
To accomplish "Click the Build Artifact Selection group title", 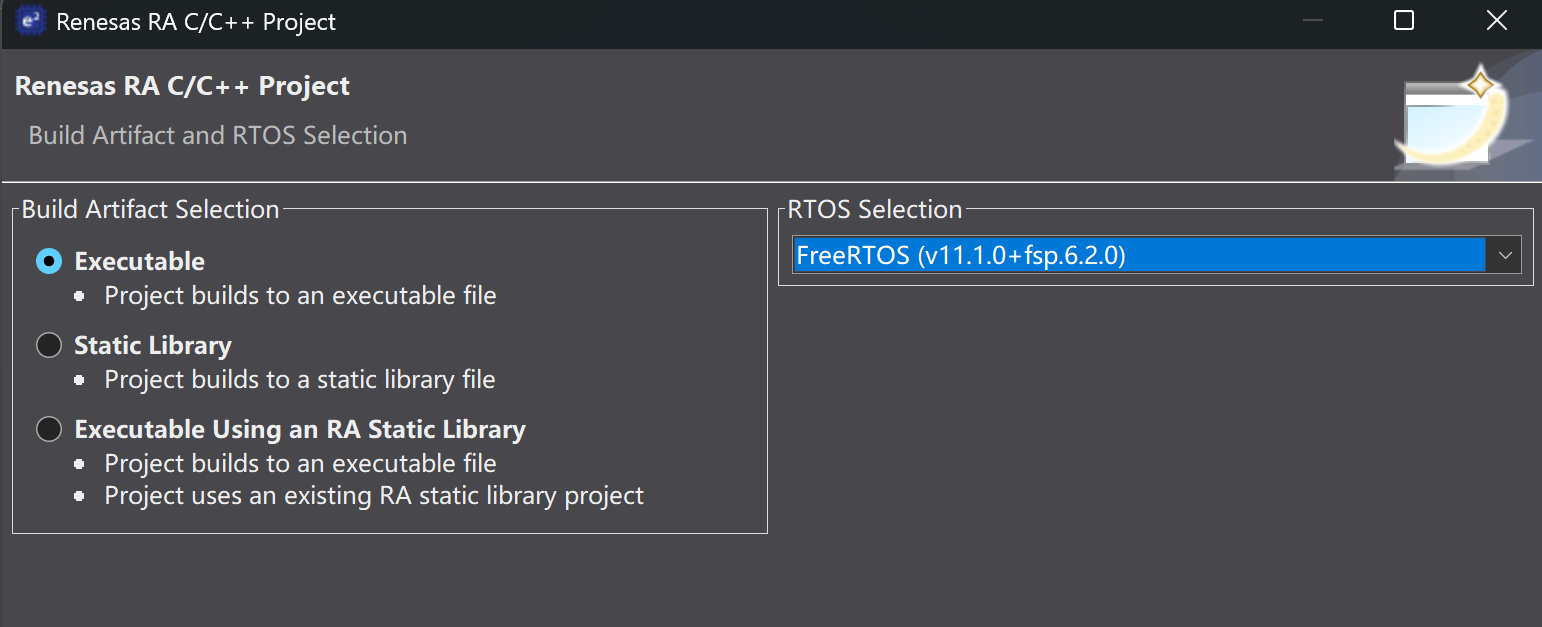I will [150, 209].
